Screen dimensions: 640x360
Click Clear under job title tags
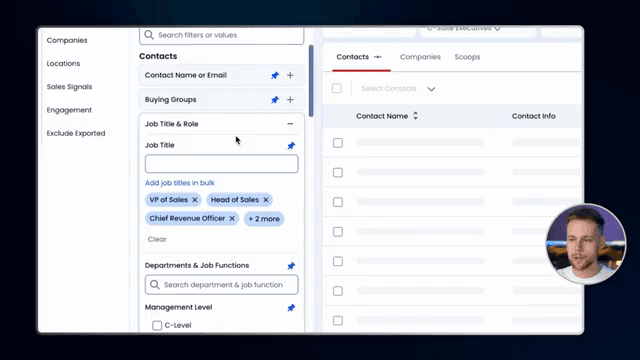(x=157, y=239)
